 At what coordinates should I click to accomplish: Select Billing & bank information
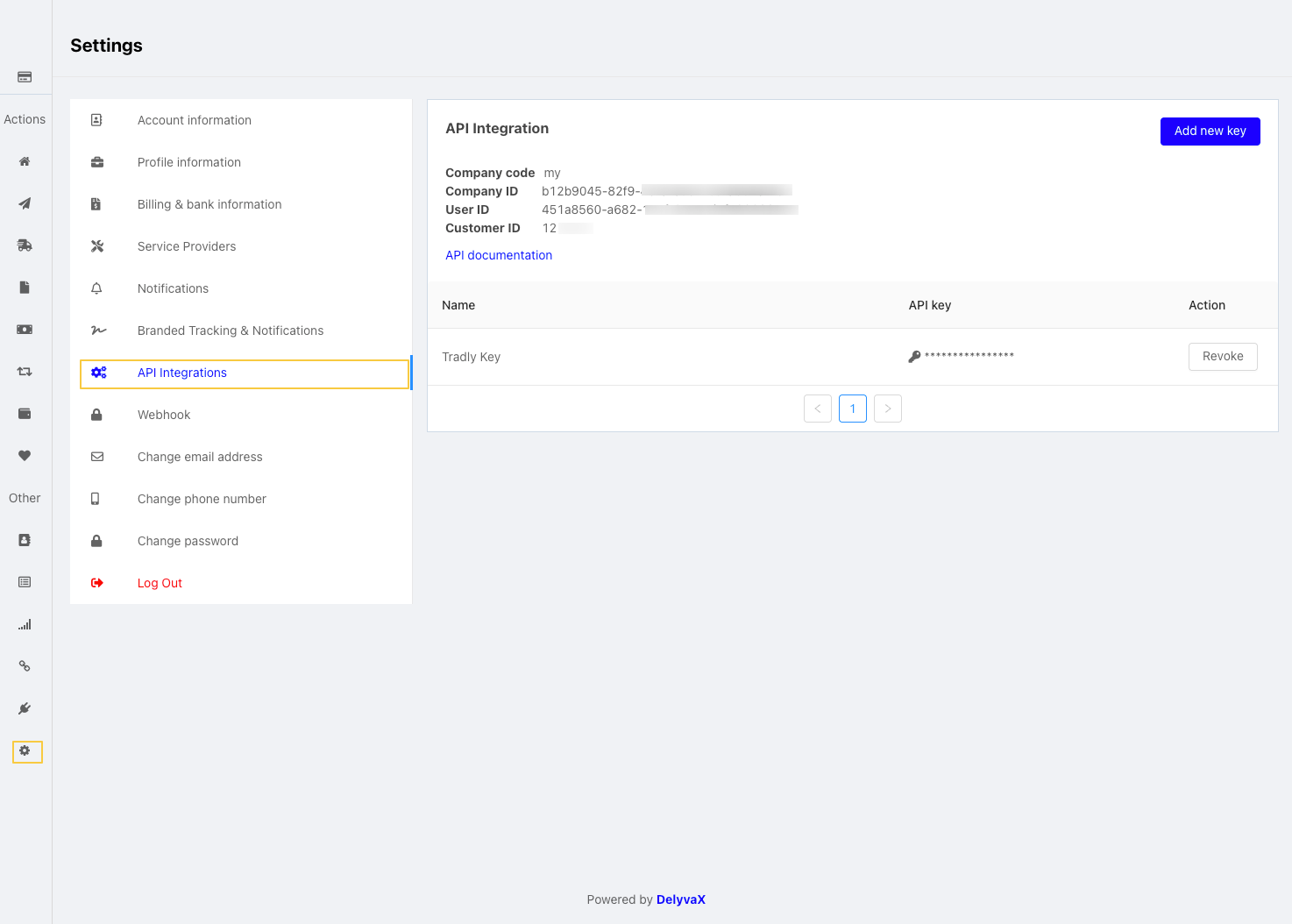(x=209, y=204)
